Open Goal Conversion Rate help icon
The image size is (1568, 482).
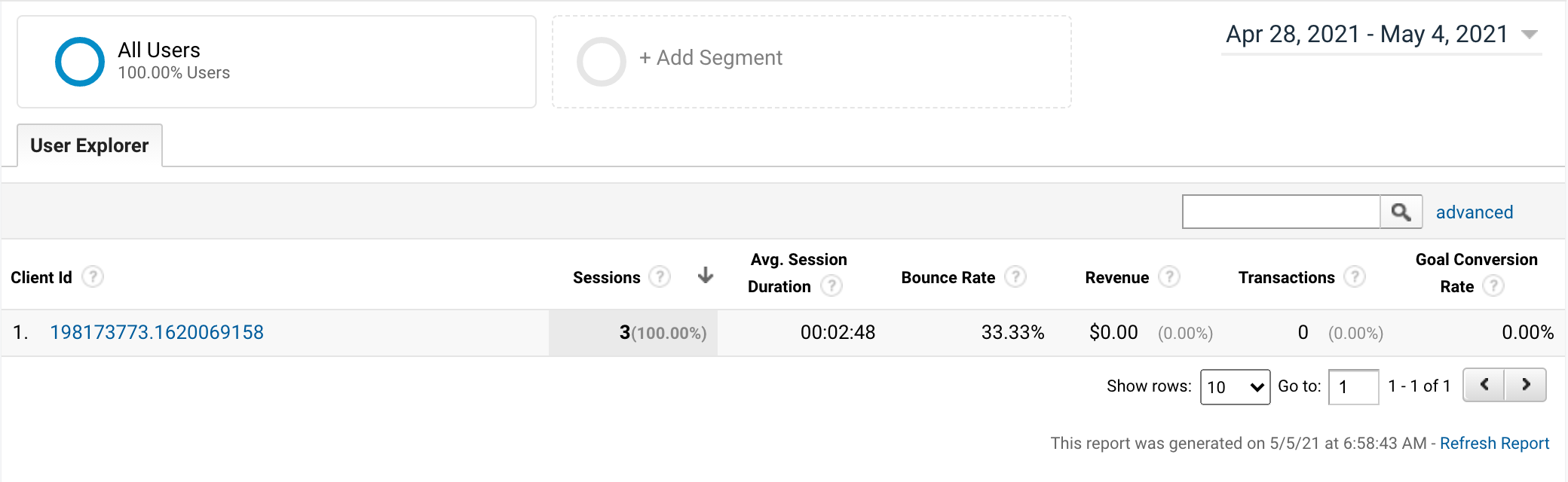pos(1493,286)
